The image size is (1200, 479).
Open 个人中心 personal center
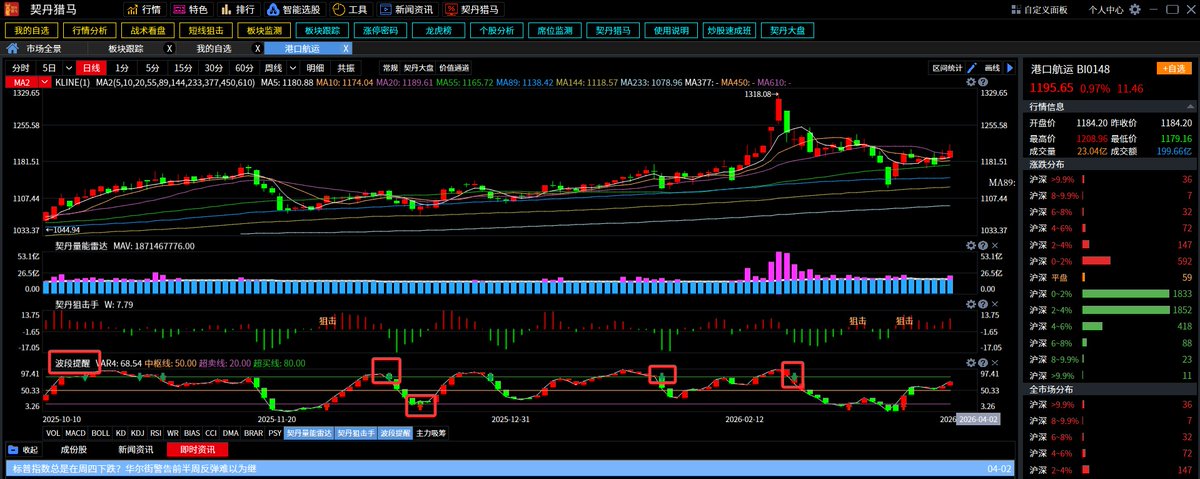1106,9
